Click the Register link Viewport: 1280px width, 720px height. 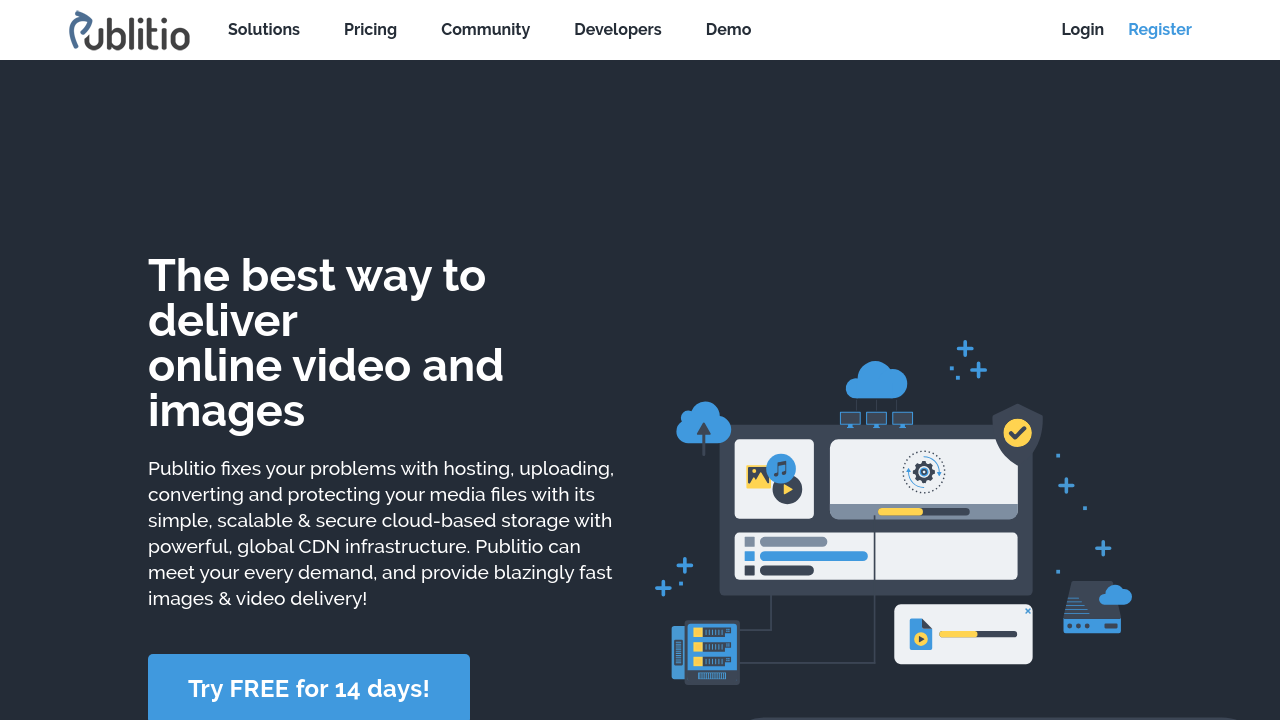[1159, 30]
